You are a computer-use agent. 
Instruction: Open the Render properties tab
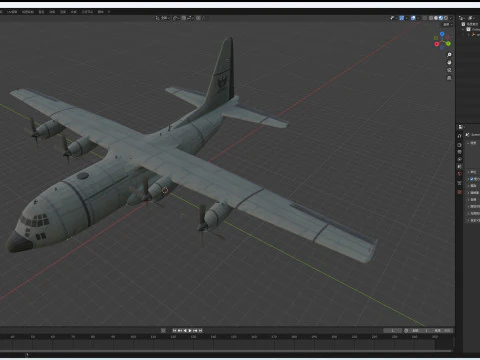(x=459, y=145)
